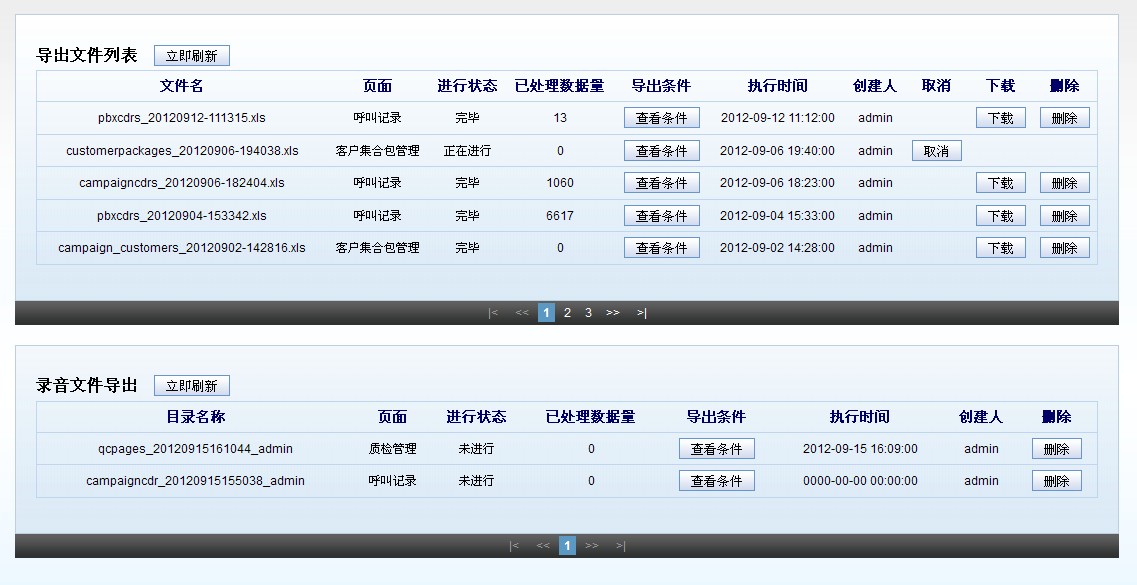Screen dimensions: 1137x585
Task: Jump to next page in export file list
Action: pos(613,313)
